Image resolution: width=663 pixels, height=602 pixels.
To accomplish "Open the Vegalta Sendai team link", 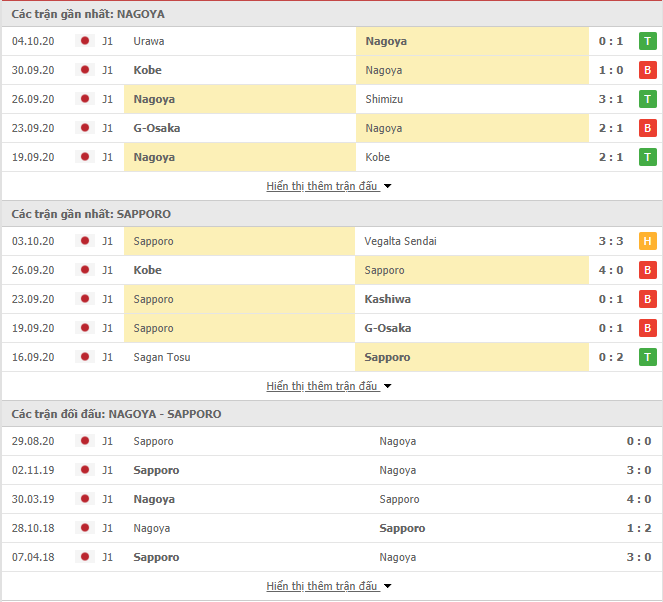I will pyautogui.click(x=400, y=241).
